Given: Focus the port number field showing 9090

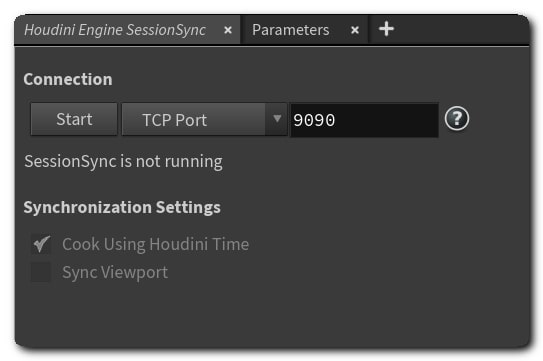Looking at the screenshot, I should coord(364,120).
